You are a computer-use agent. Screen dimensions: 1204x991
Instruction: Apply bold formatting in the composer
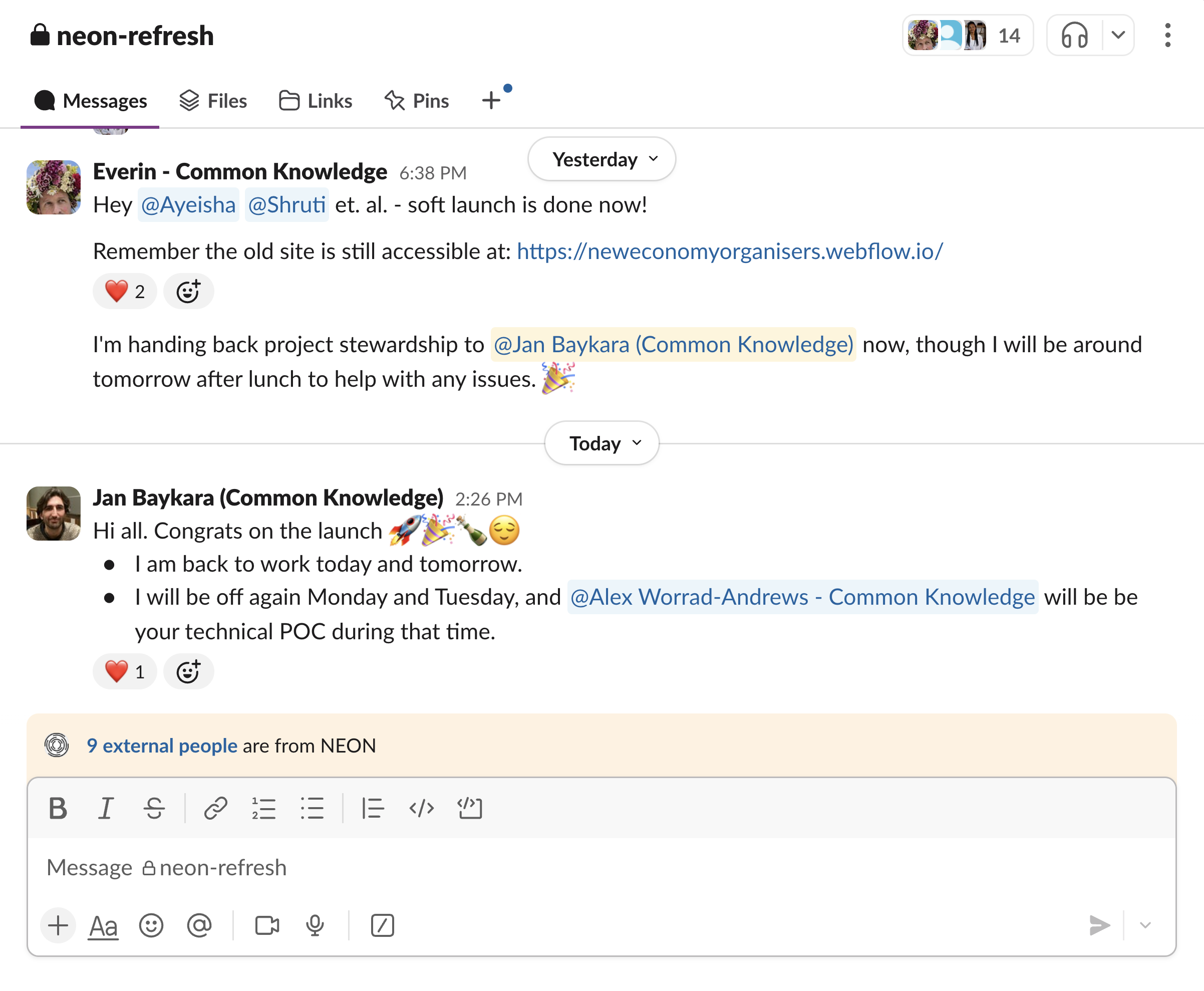[x=58, y=808]
